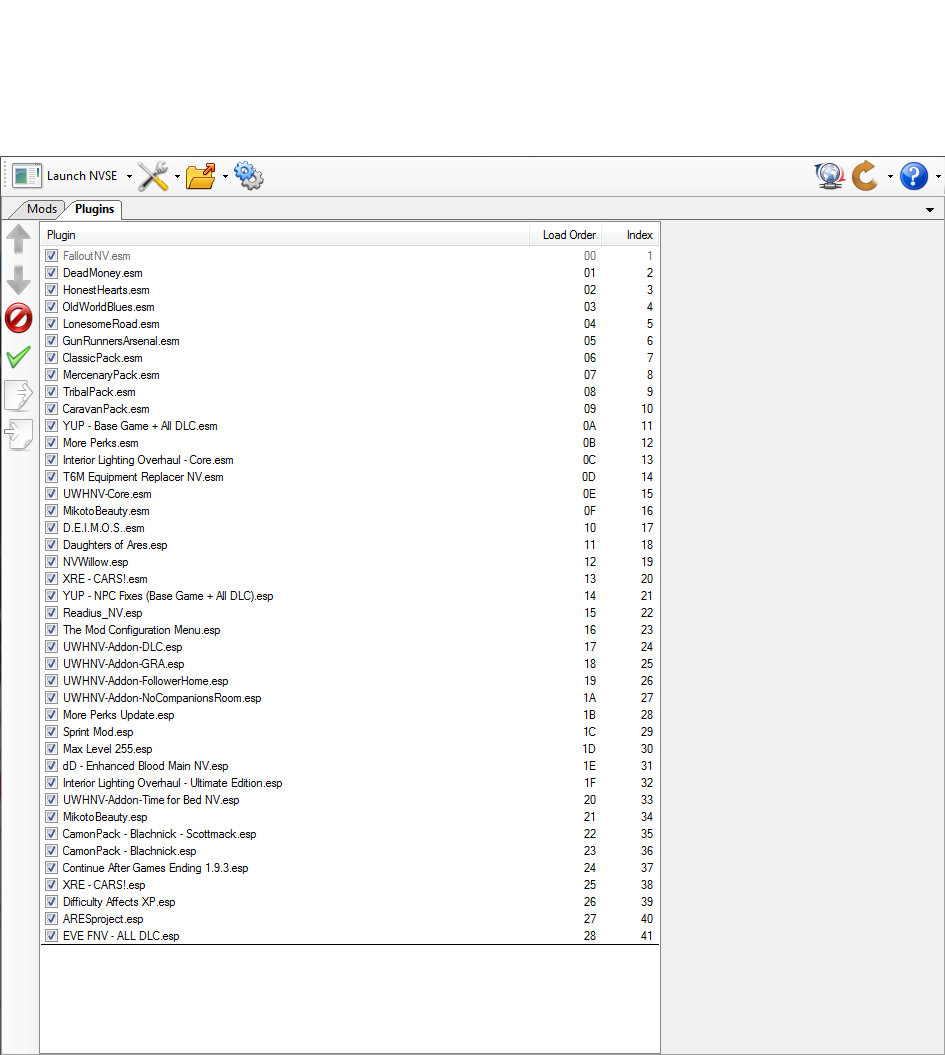Image resolution: width=945 pixels, height=1055 pixels.
Task: Select CamonPack - Blachnick - Scottmack.esp
Action: click(350, 834)
